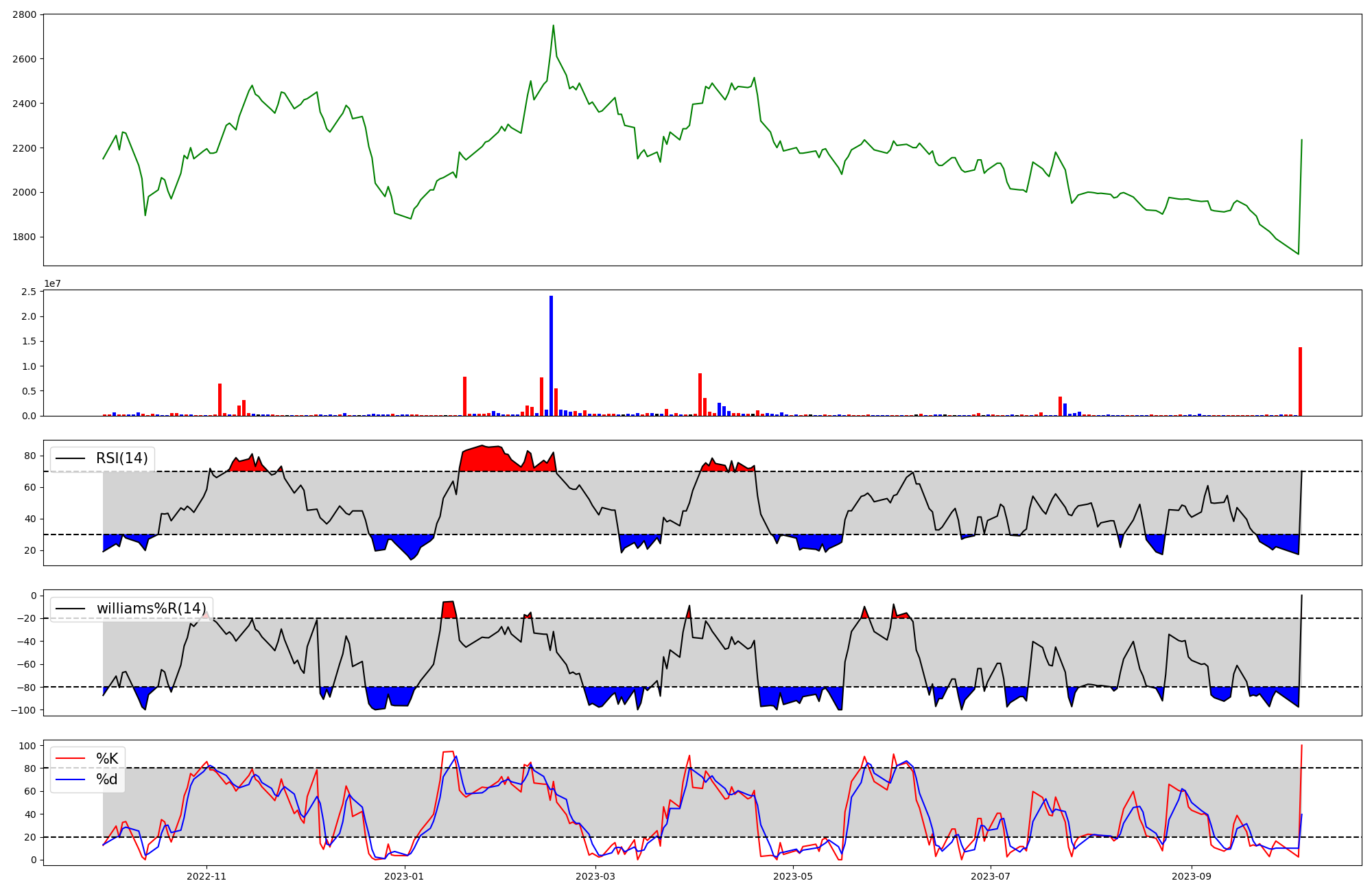Click the 2023-09 date tick label
Screen dimensions: 1372x892
pos(1192,876)
